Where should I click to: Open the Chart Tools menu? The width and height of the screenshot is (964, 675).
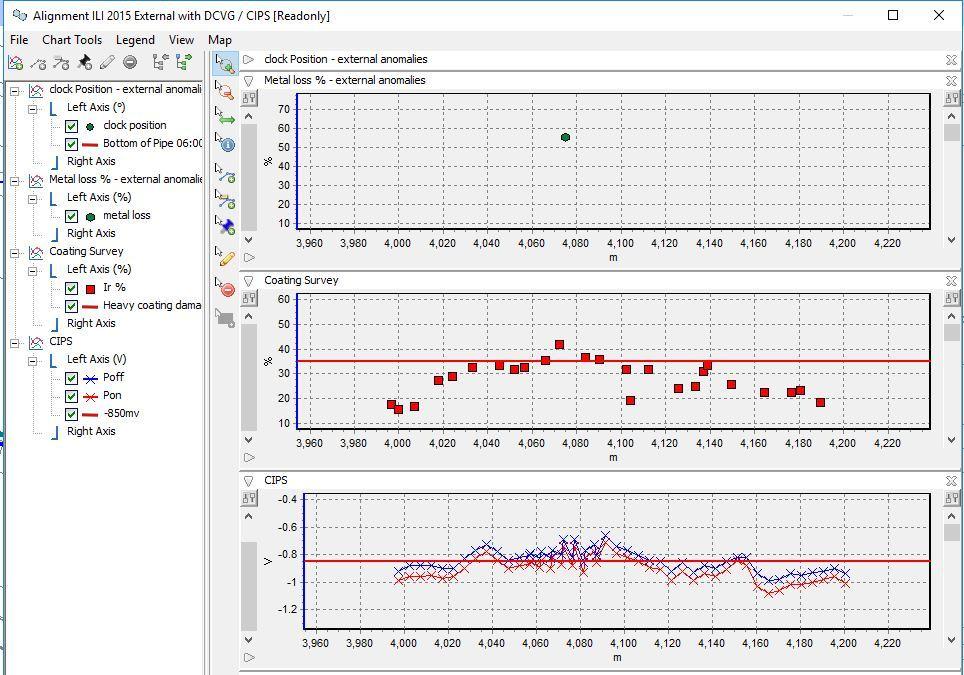(72, 40)
